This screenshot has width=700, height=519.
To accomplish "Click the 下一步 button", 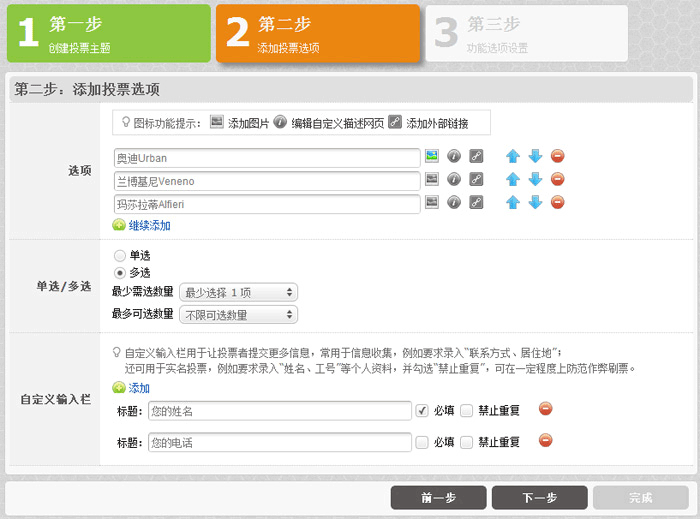I will [540, 498].
